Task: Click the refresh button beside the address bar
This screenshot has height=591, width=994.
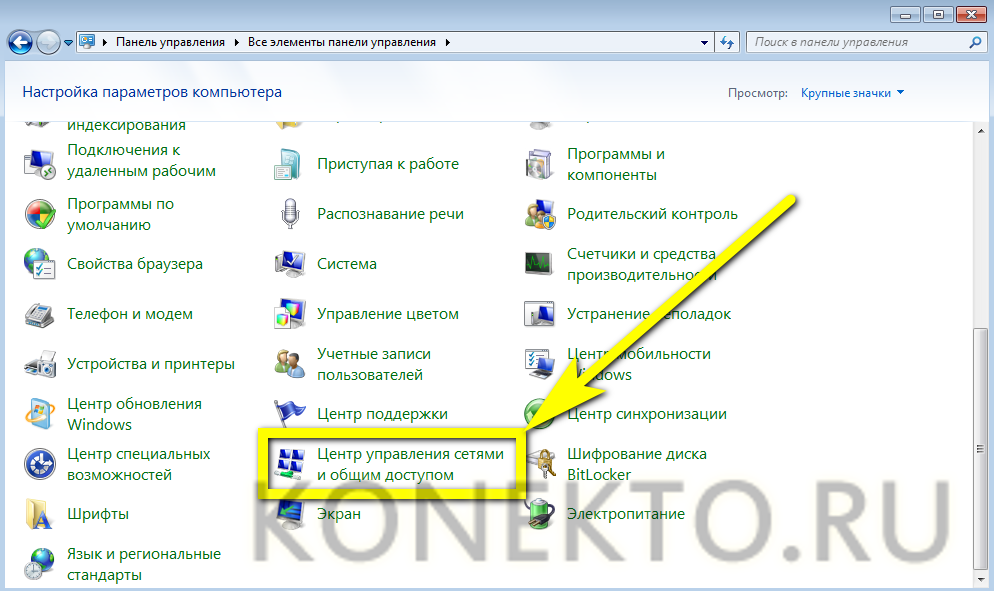Action: coord(727,43)
